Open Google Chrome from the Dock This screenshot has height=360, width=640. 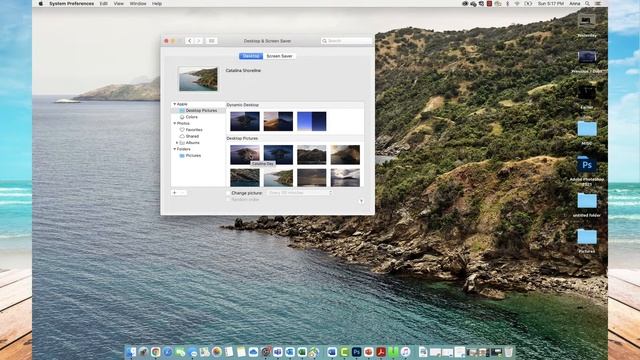156,352
